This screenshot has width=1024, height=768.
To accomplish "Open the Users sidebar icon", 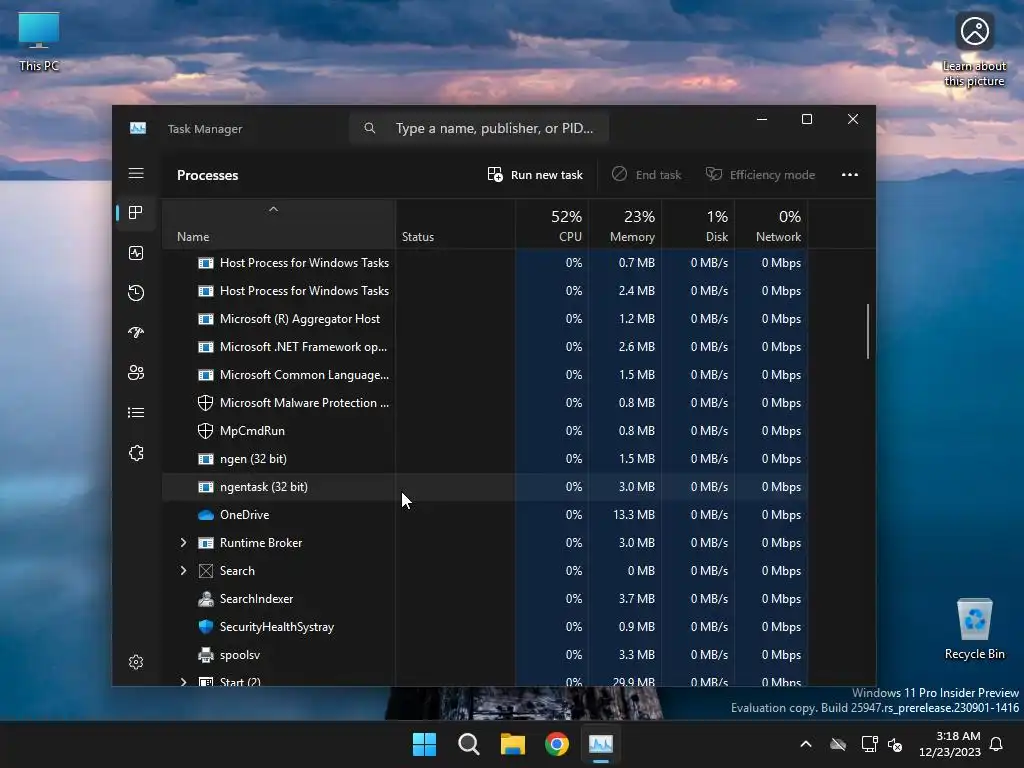I will tap(136, 372).
